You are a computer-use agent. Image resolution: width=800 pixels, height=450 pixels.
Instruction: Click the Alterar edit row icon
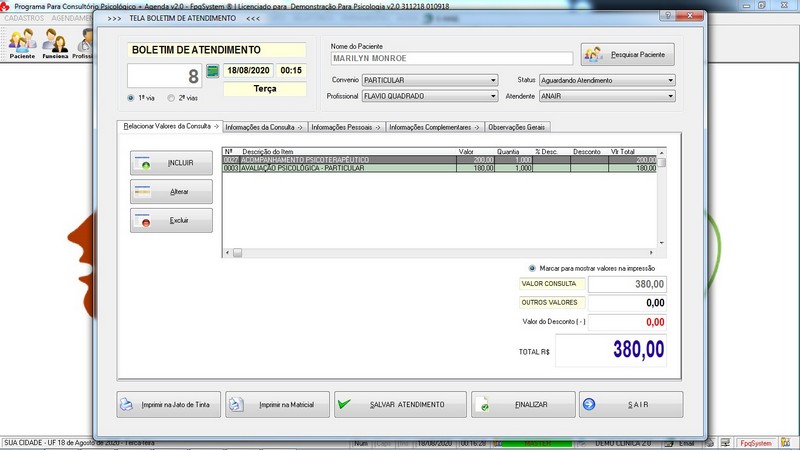click(x=142, y=192)
